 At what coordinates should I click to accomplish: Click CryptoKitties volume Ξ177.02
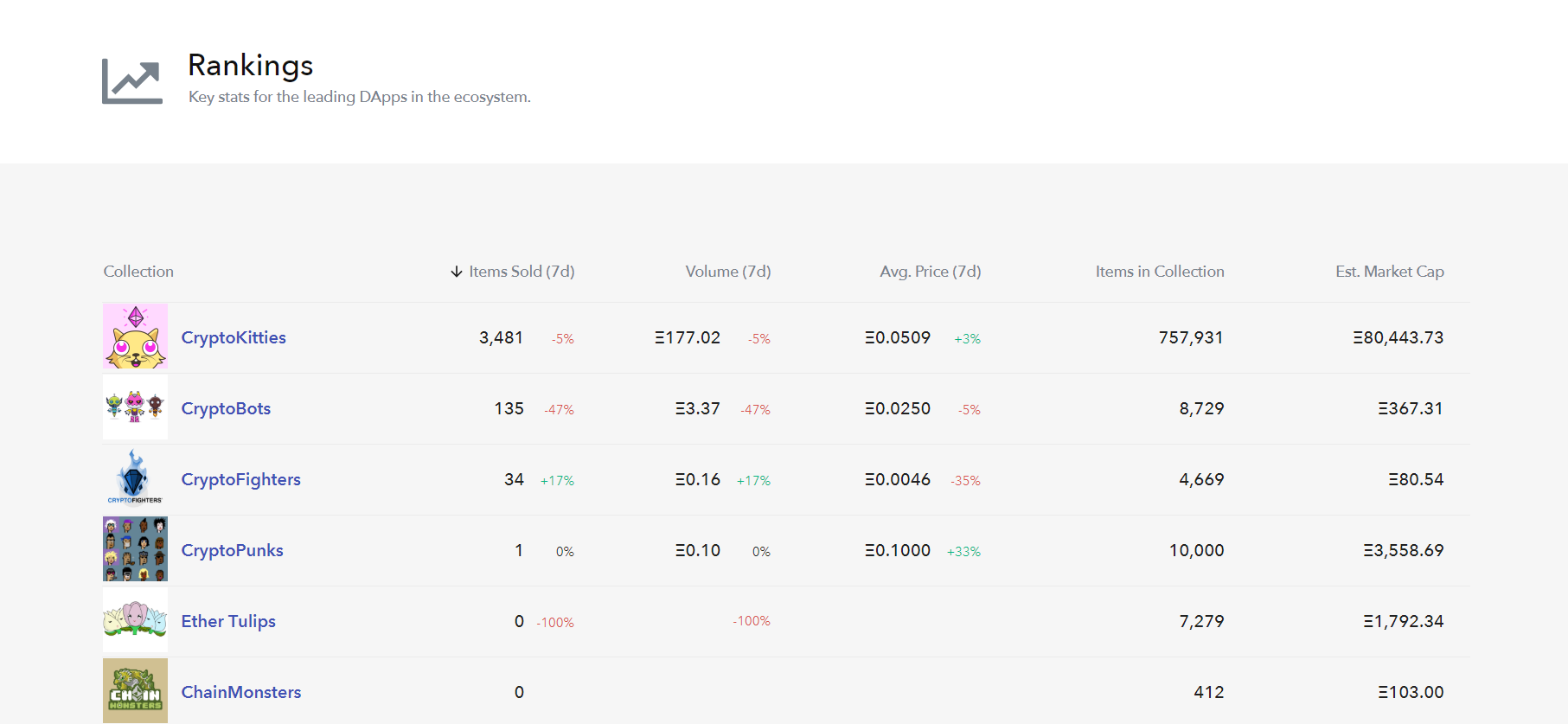tap(688, 337)
